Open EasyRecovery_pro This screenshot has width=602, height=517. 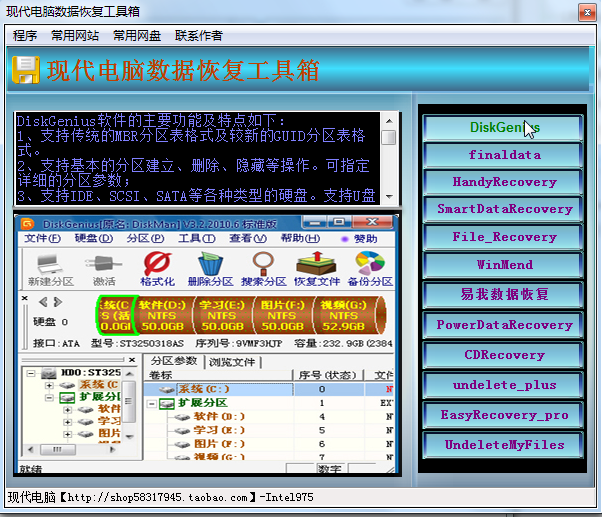click(503, 415)
